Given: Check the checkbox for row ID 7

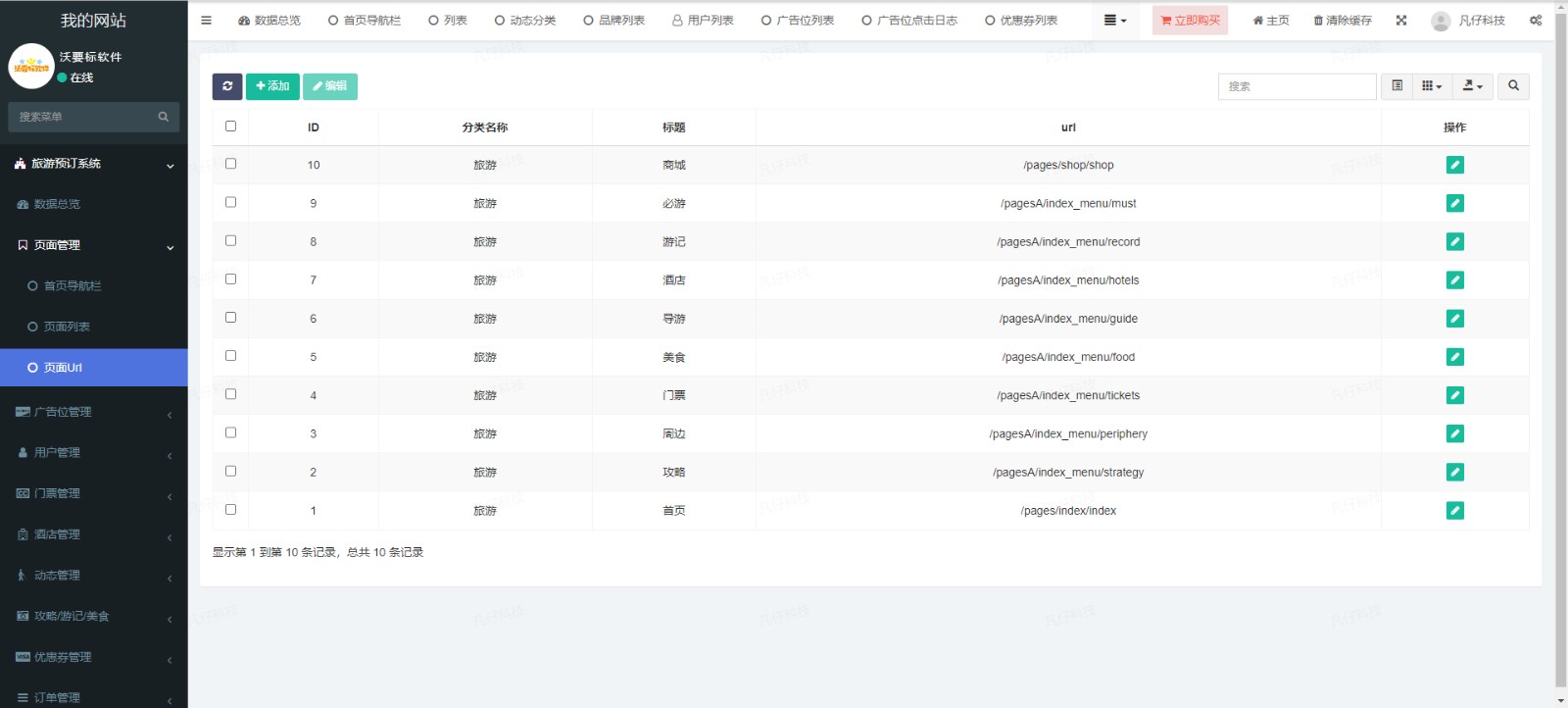Looking at the screenshot, I should (x=230, y=278).
